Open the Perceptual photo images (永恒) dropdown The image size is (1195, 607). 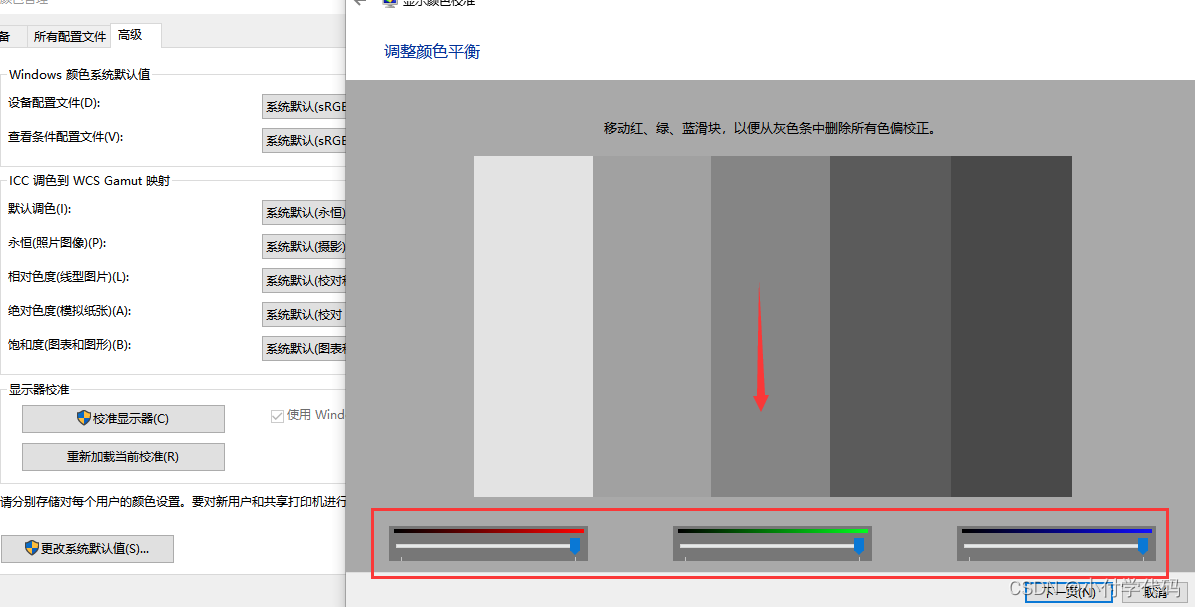[x=304, y=246]
